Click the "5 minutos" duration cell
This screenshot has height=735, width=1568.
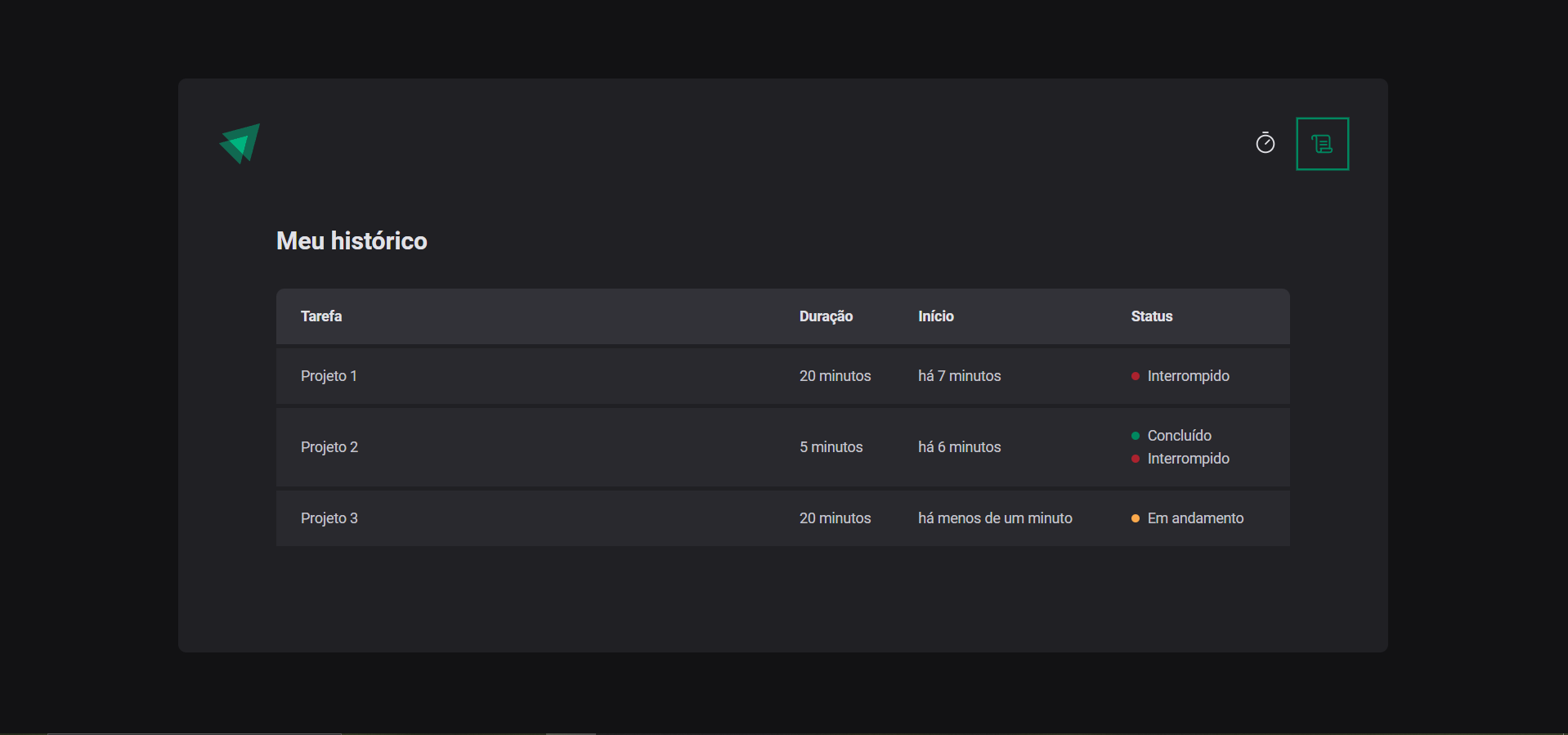click(831, 447)
